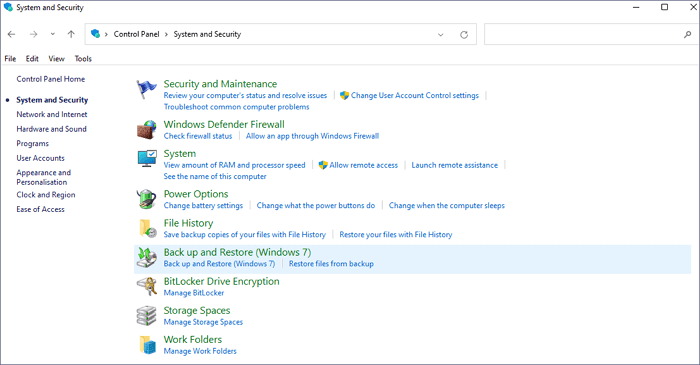Image resolution: width=700 pixels, height=365 pixels.
Task: Expand the address bar history dropdown
Action: [441, 34]
